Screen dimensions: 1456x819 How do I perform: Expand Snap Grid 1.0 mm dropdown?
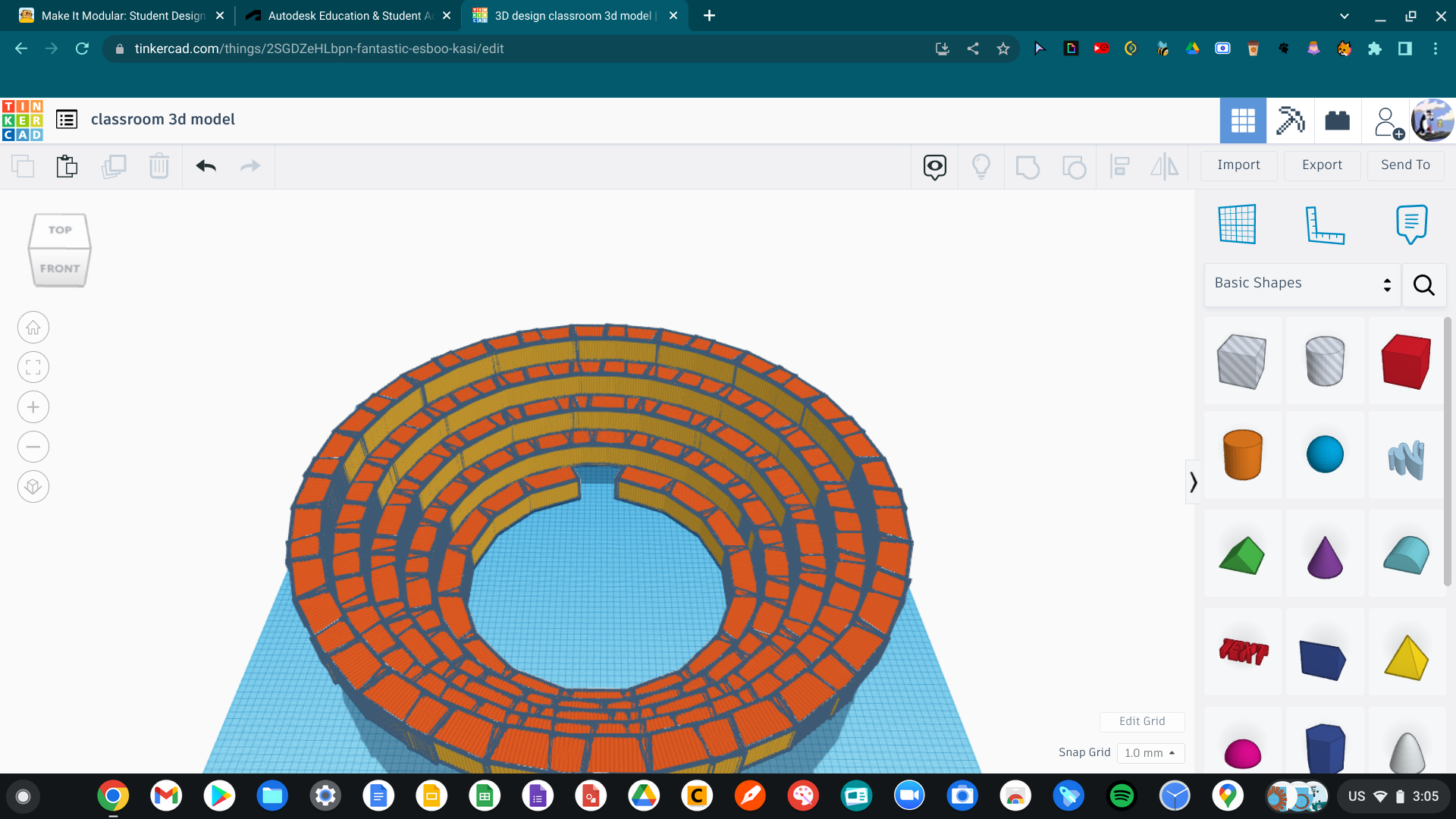pos(1150,753)
